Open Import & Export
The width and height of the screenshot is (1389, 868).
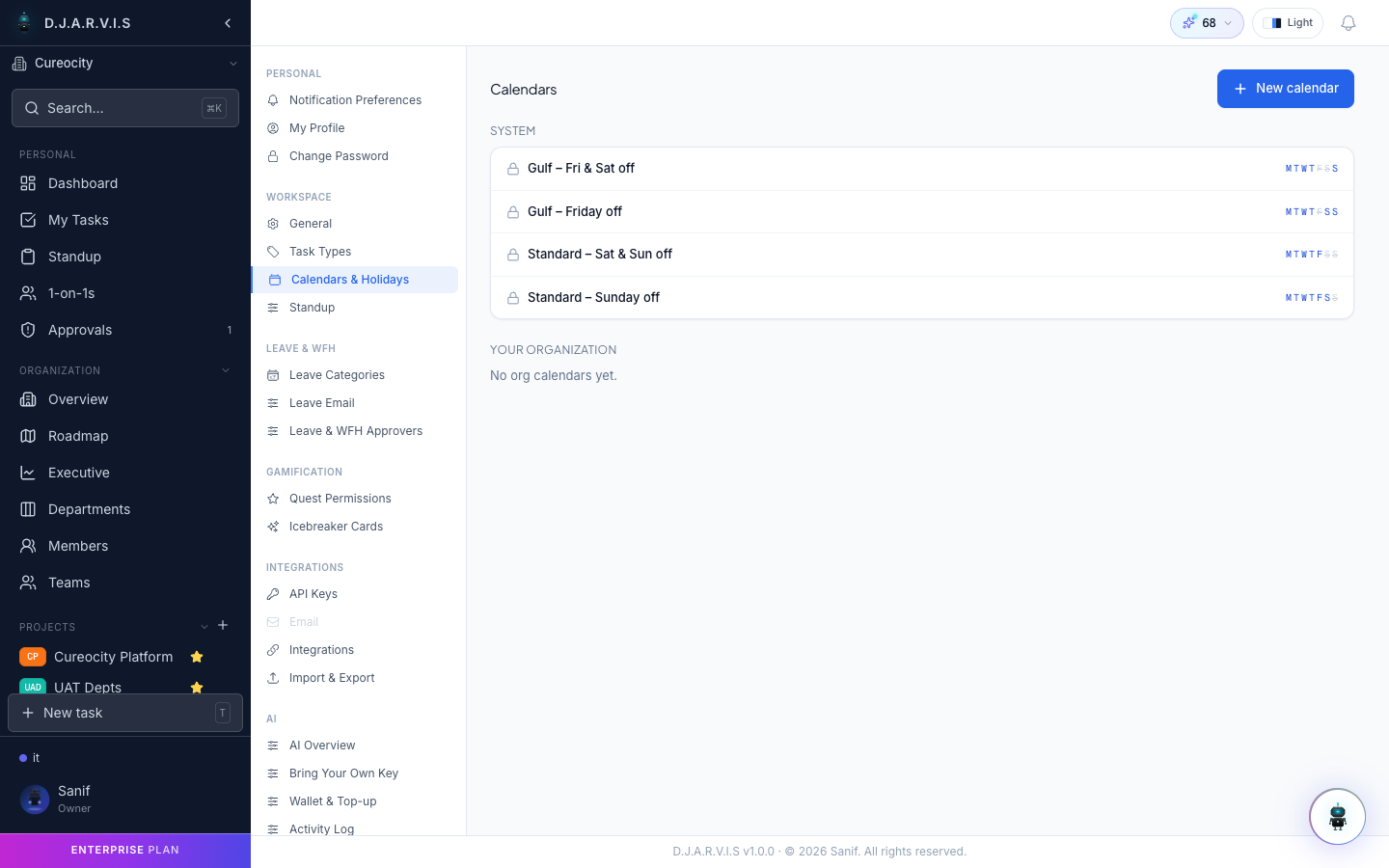(355, 678)
